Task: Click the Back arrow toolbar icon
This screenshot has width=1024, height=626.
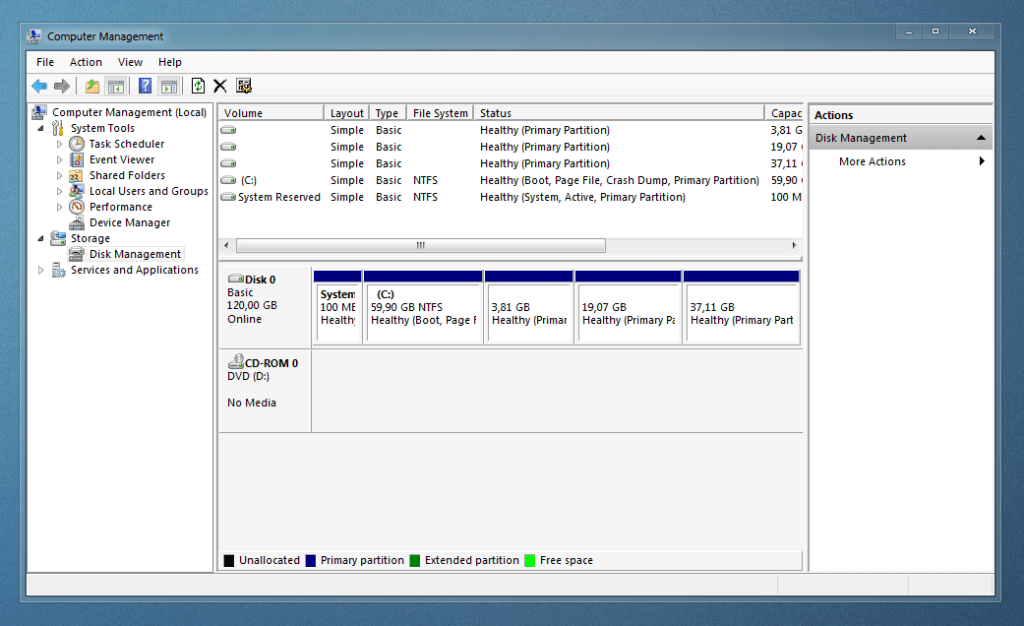Action: [x=39, y=86]
